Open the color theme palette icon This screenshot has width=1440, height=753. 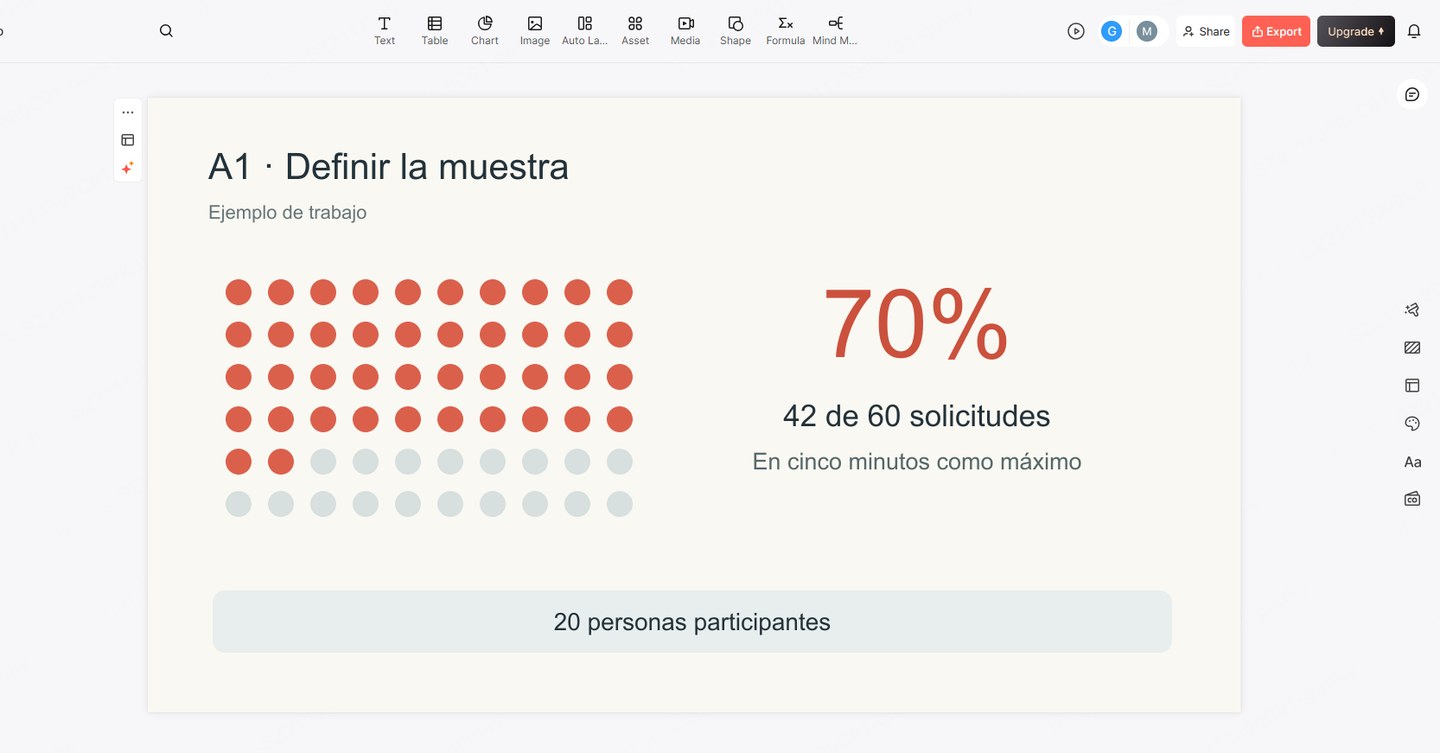click(x=1412, y=424)
